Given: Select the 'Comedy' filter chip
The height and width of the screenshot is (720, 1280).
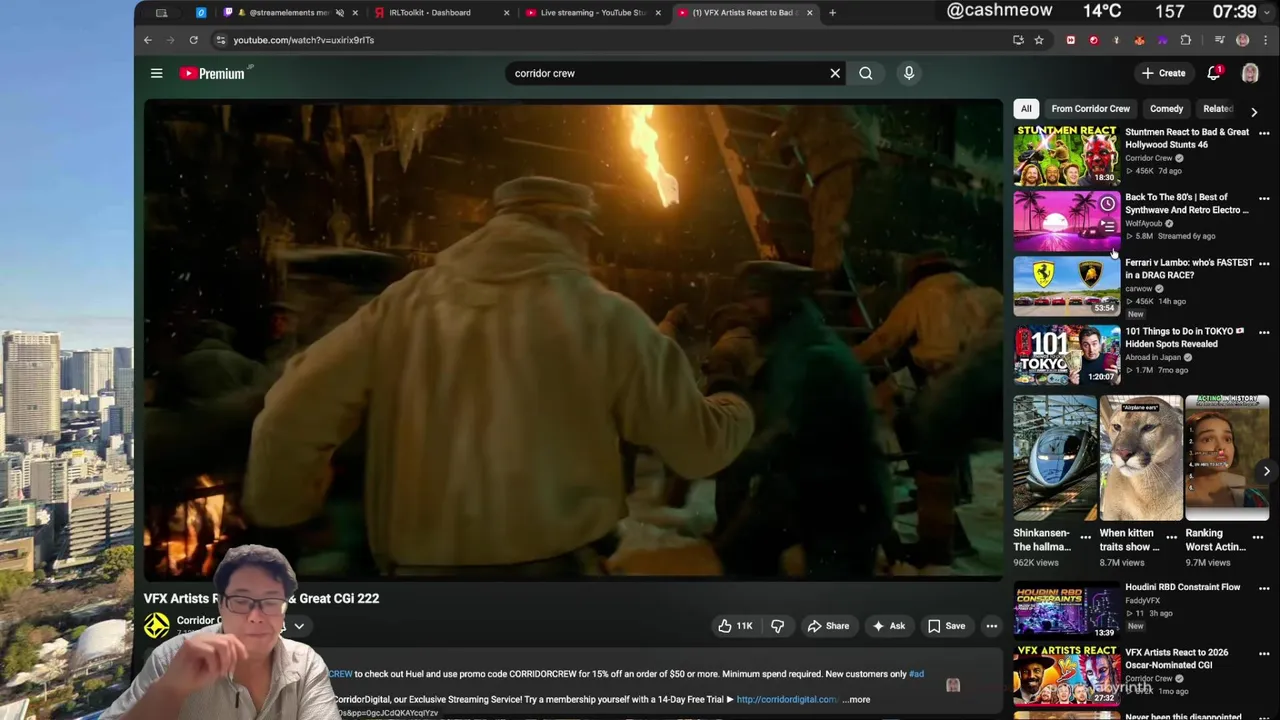Looking at the screenshot, I should [1166, 109].
